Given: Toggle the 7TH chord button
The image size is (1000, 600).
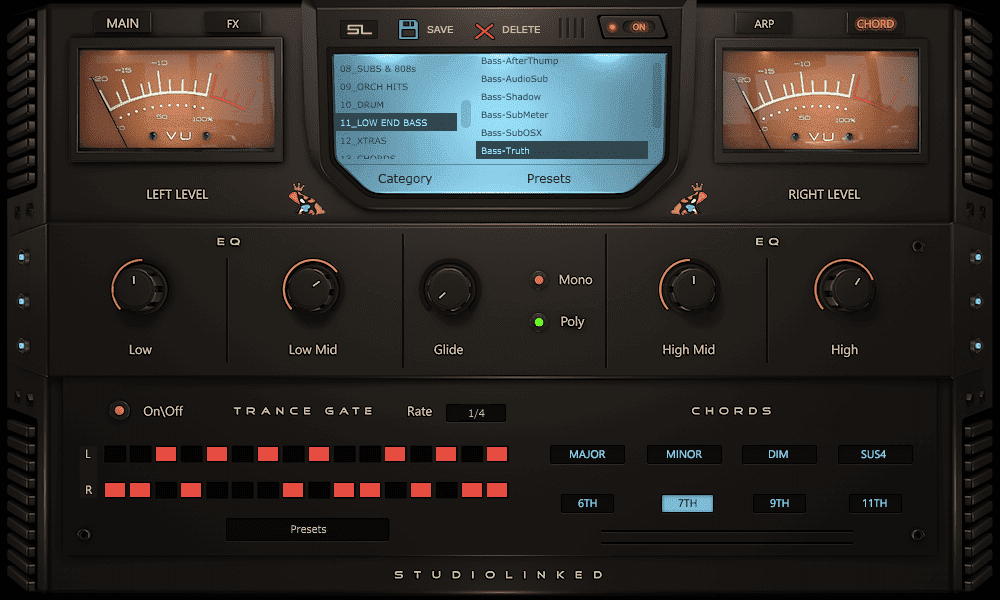Looking at the screenshot, I should pyautogui.click(x=688, y=503).
